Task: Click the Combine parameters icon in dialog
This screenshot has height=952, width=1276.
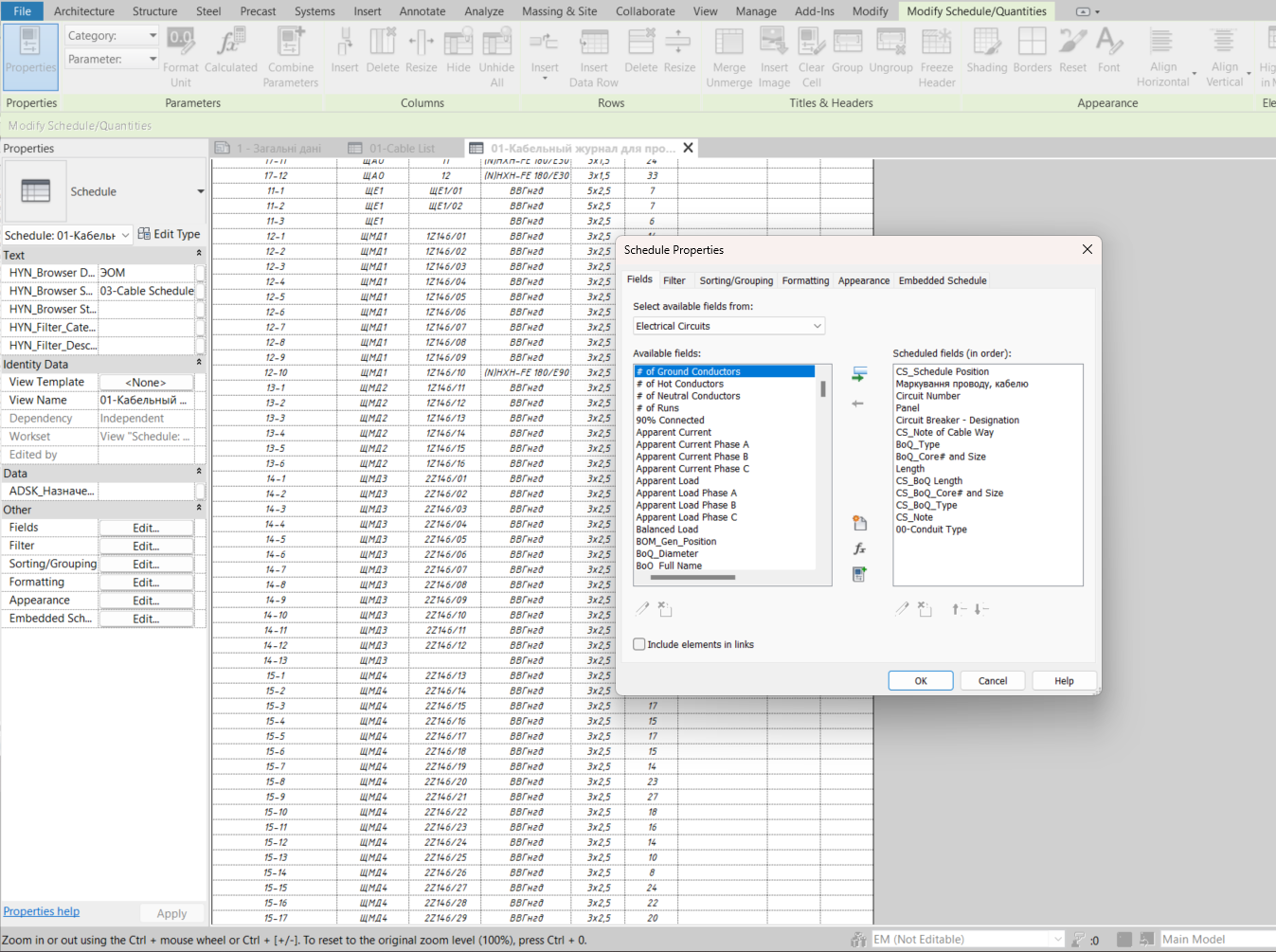Action: point(859,574)
